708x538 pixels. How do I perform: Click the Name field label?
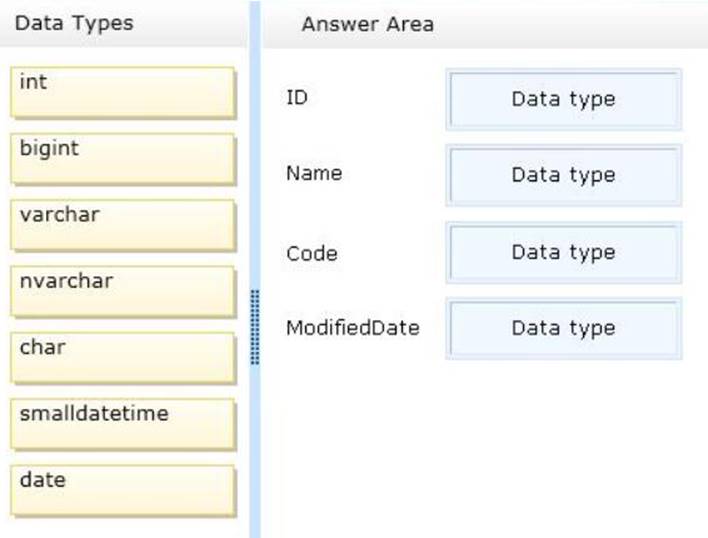313,173
